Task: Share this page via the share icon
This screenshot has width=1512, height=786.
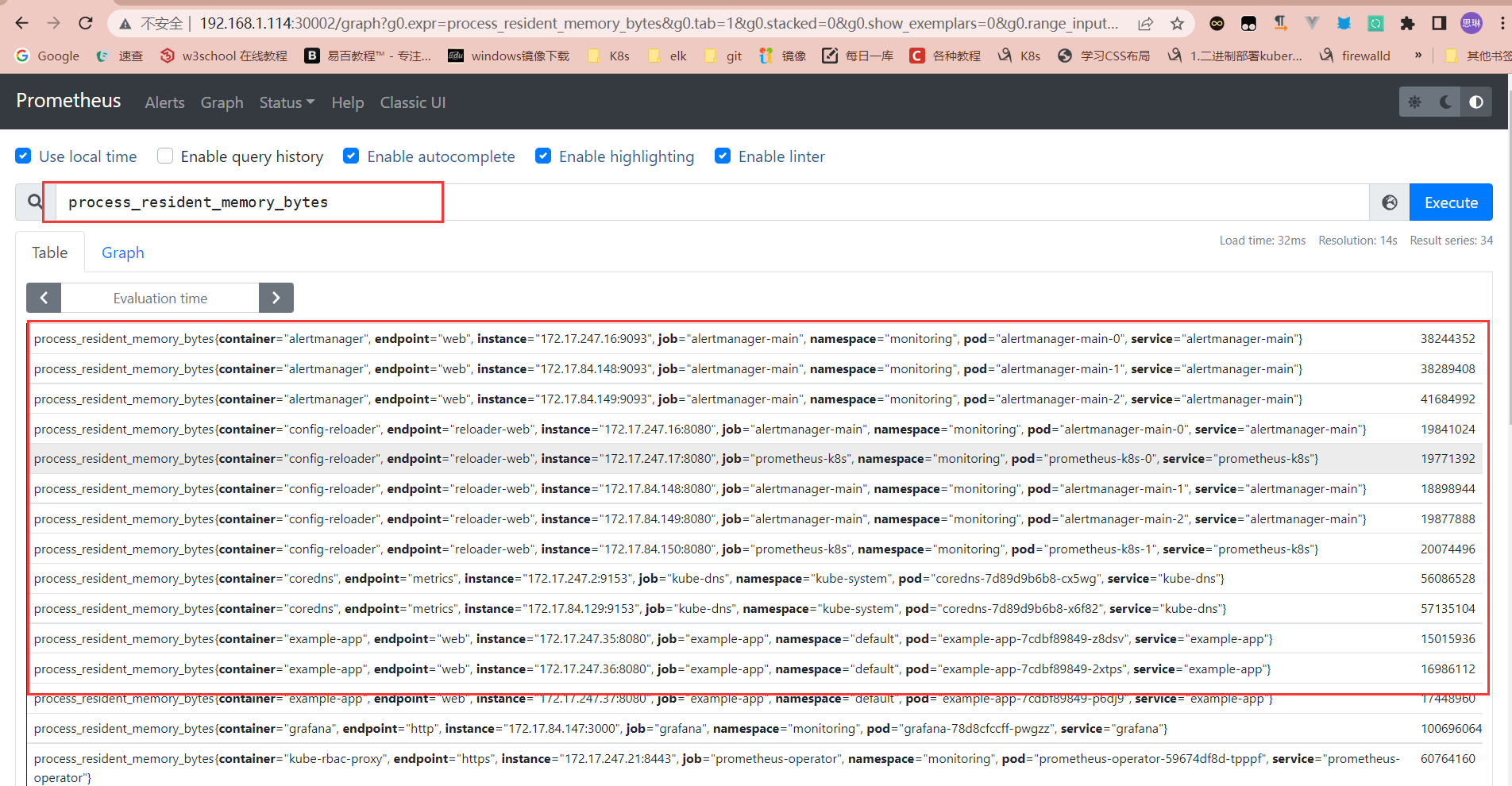Action: pos(1145,24)
